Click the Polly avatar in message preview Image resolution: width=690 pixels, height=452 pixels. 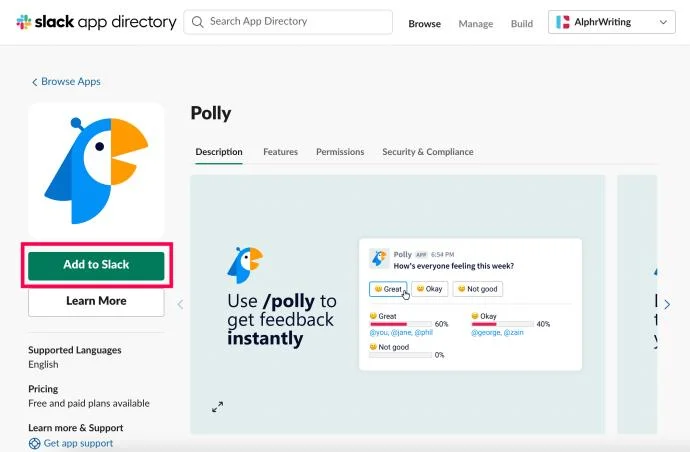[x=379, y=258]
